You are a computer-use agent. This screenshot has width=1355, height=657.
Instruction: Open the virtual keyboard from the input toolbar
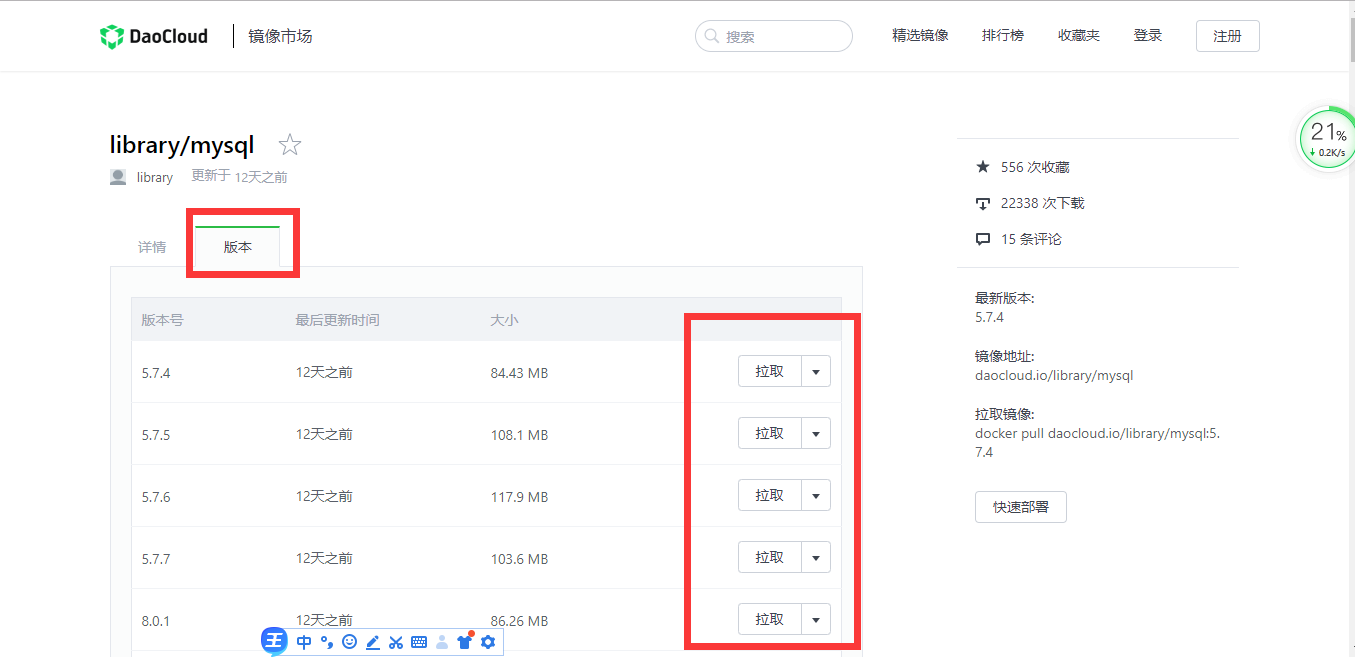point(418,641)
